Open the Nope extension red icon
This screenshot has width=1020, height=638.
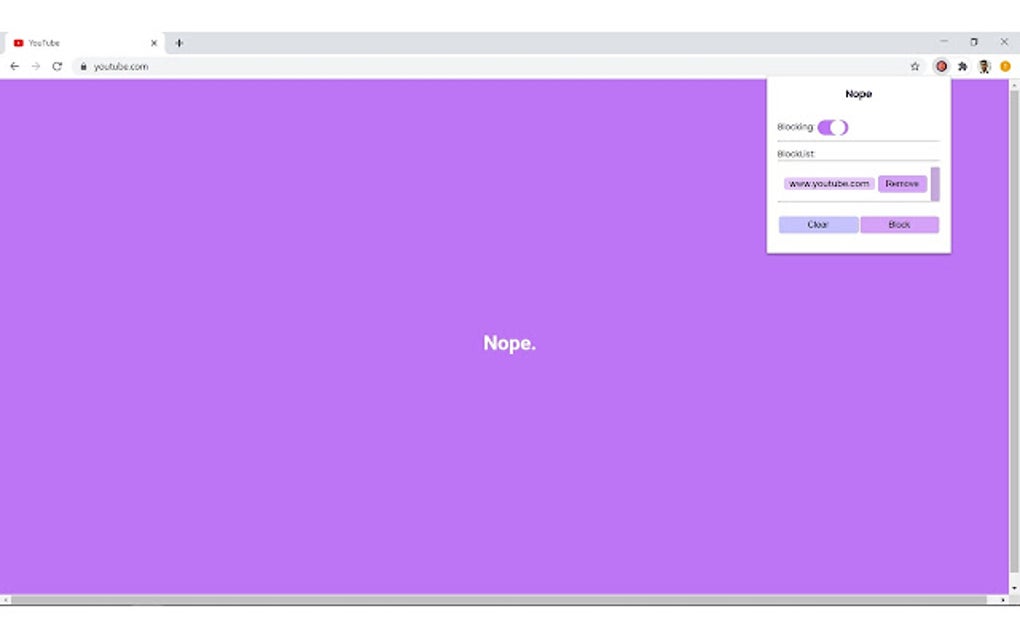tap(940, 66)
